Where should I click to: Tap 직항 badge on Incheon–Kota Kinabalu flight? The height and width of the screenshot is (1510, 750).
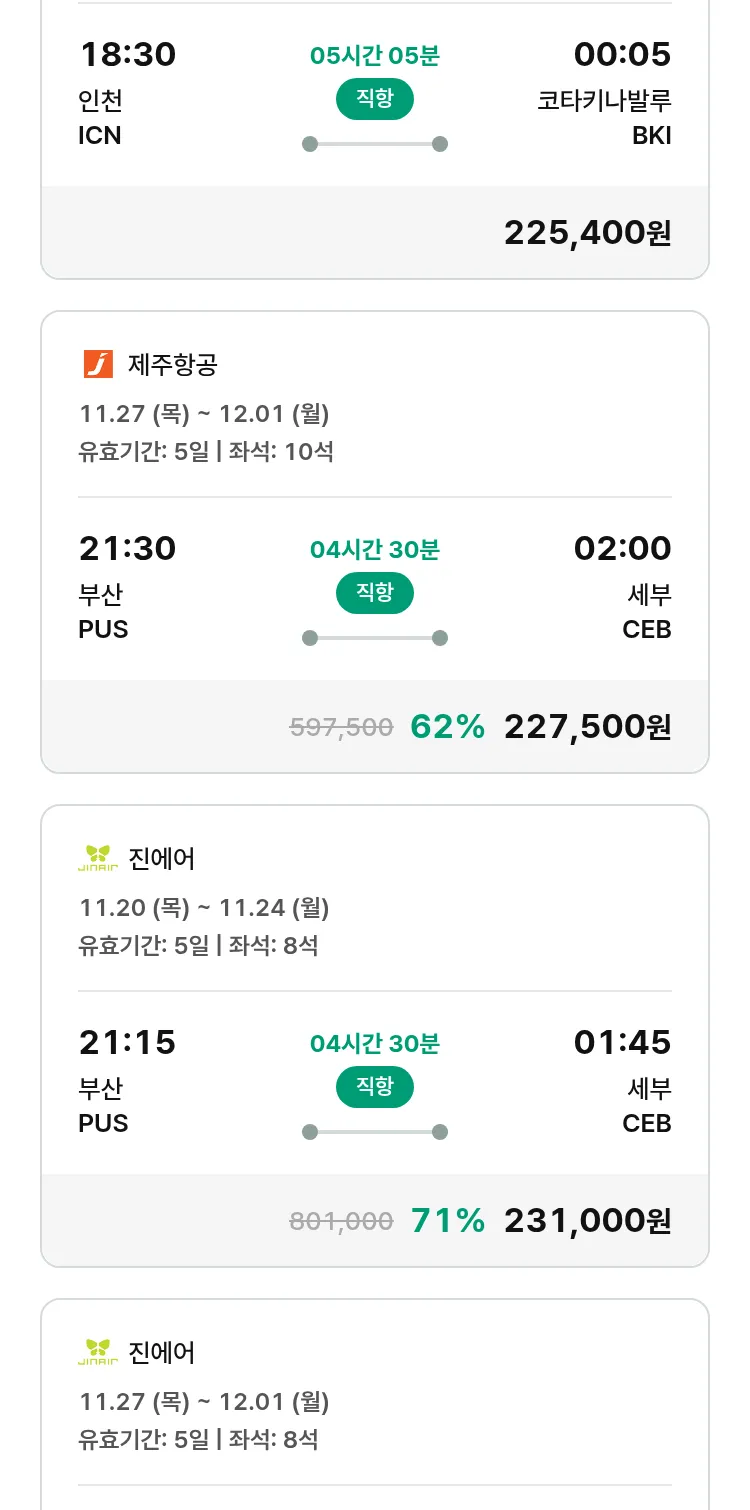(x=374, y=99)
